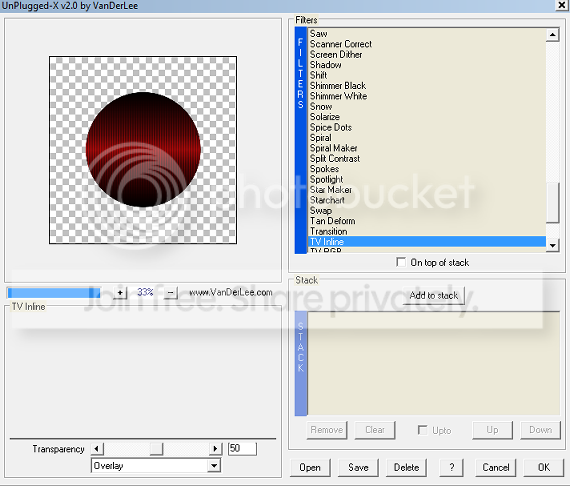
Task: Click the Add to stack button
Action: [x=434, y=296]
